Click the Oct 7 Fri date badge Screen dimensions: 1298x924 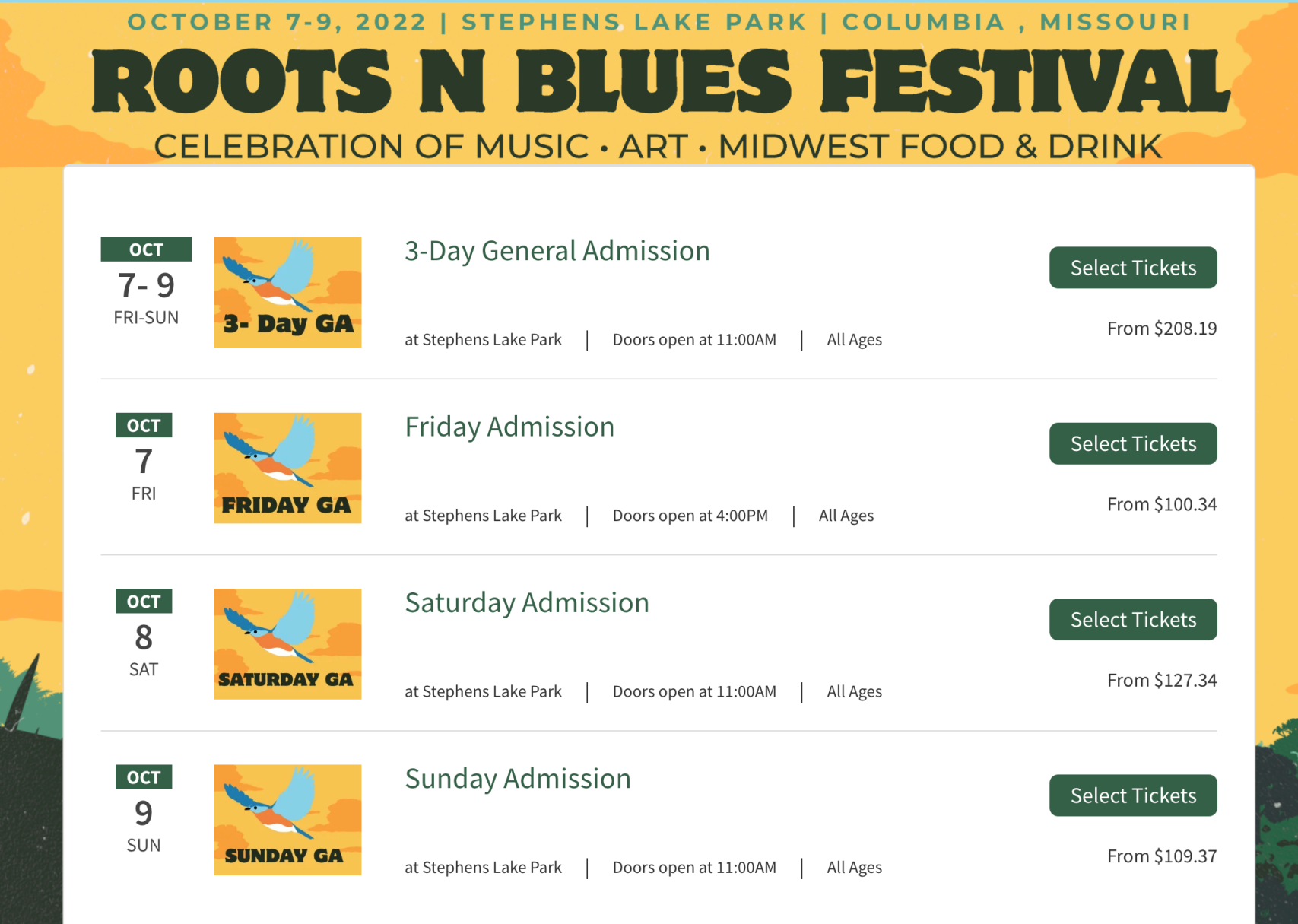click(144, 459)
